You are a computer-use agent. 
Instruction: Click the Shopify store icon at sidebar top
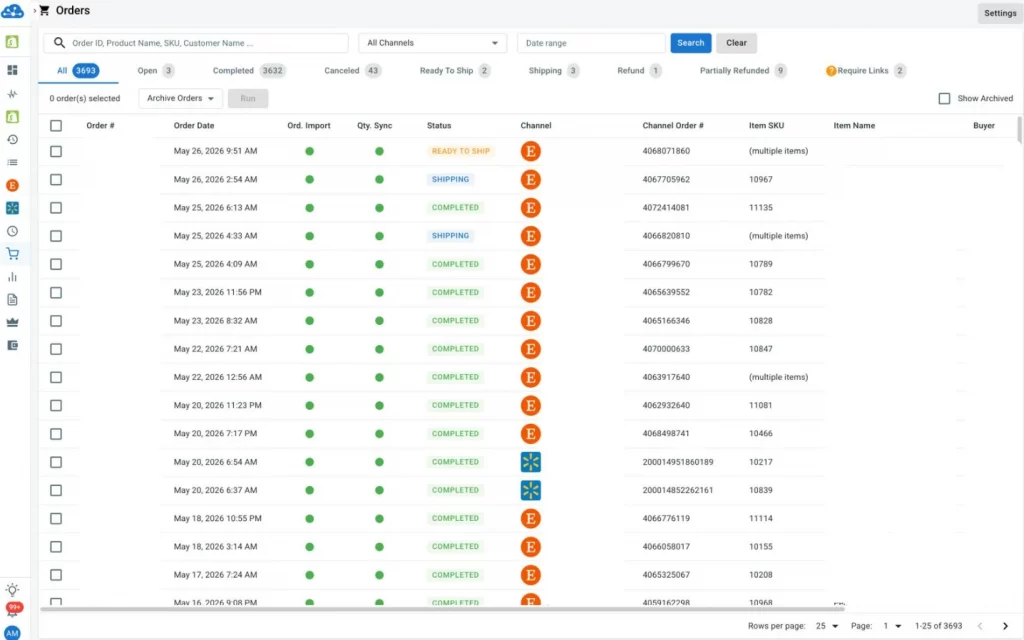(x=12, y=42)
